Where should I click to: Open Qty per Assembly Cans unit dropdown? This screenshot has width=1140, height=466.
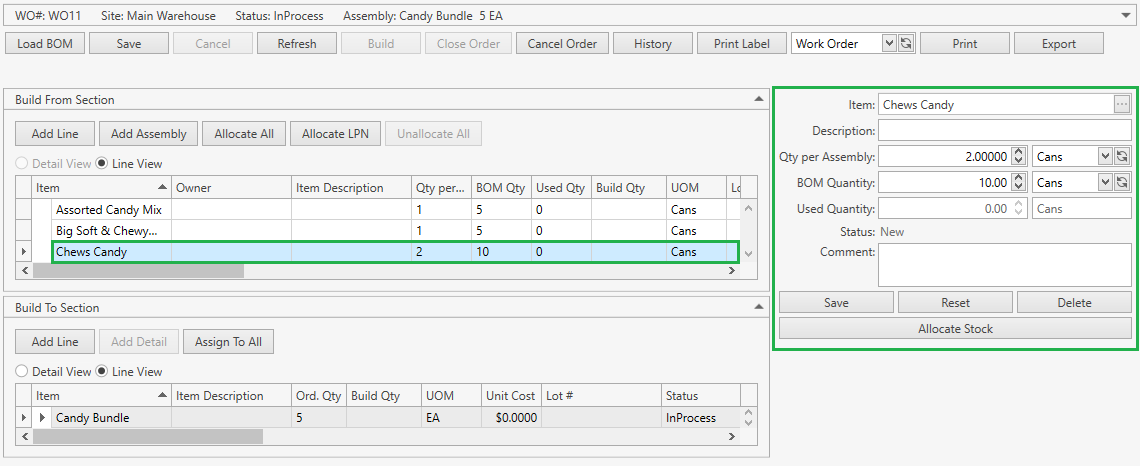(1104, 156)
